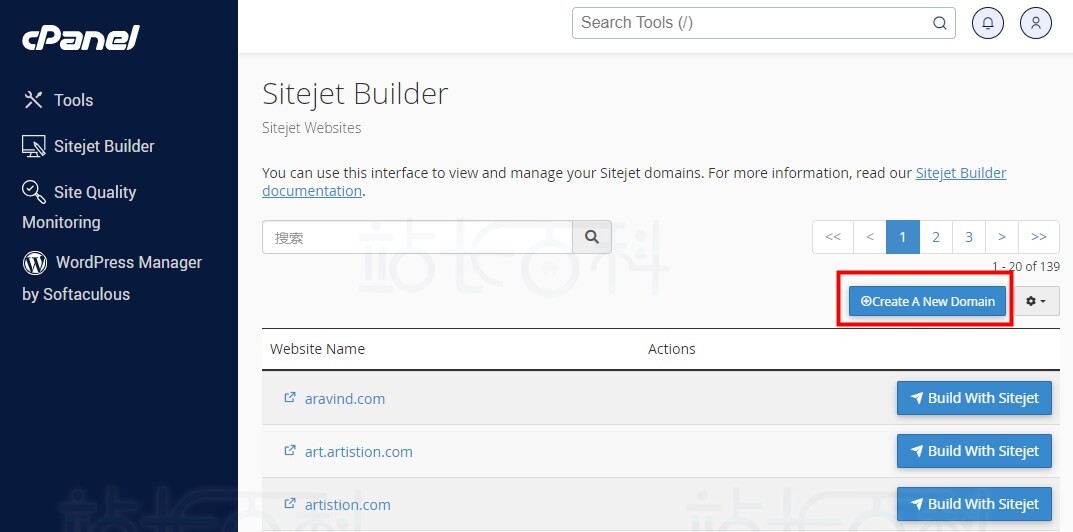The image size is (1073, 532).
Task: Open the gear settings dropdown
Action: pos(1036,301)
